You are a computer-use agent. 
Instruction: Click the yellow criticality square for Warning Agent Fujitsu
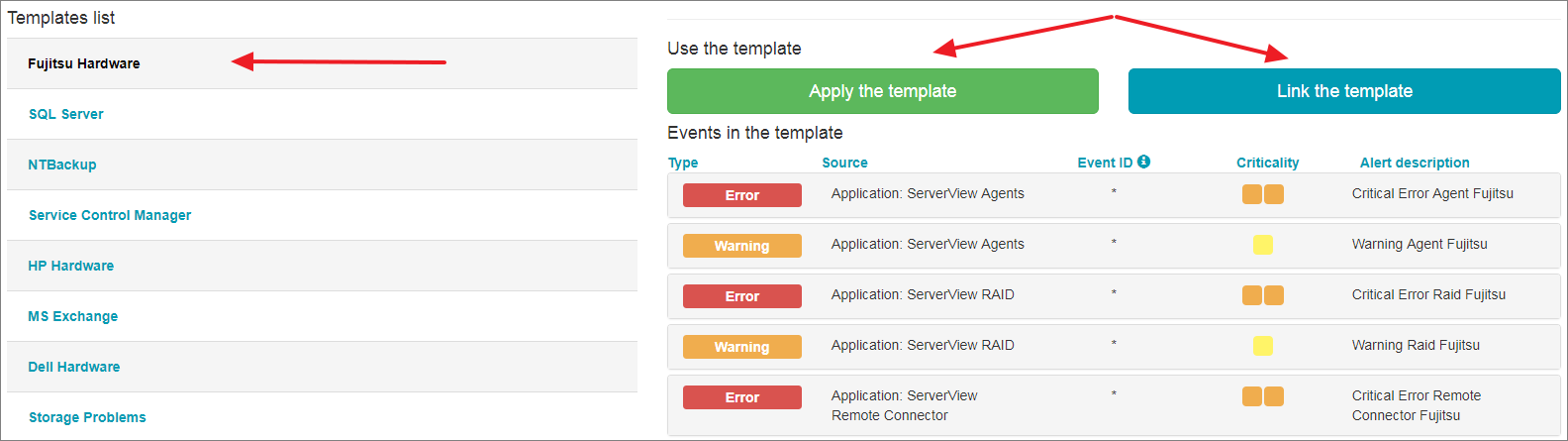(x=1263, y=245)
